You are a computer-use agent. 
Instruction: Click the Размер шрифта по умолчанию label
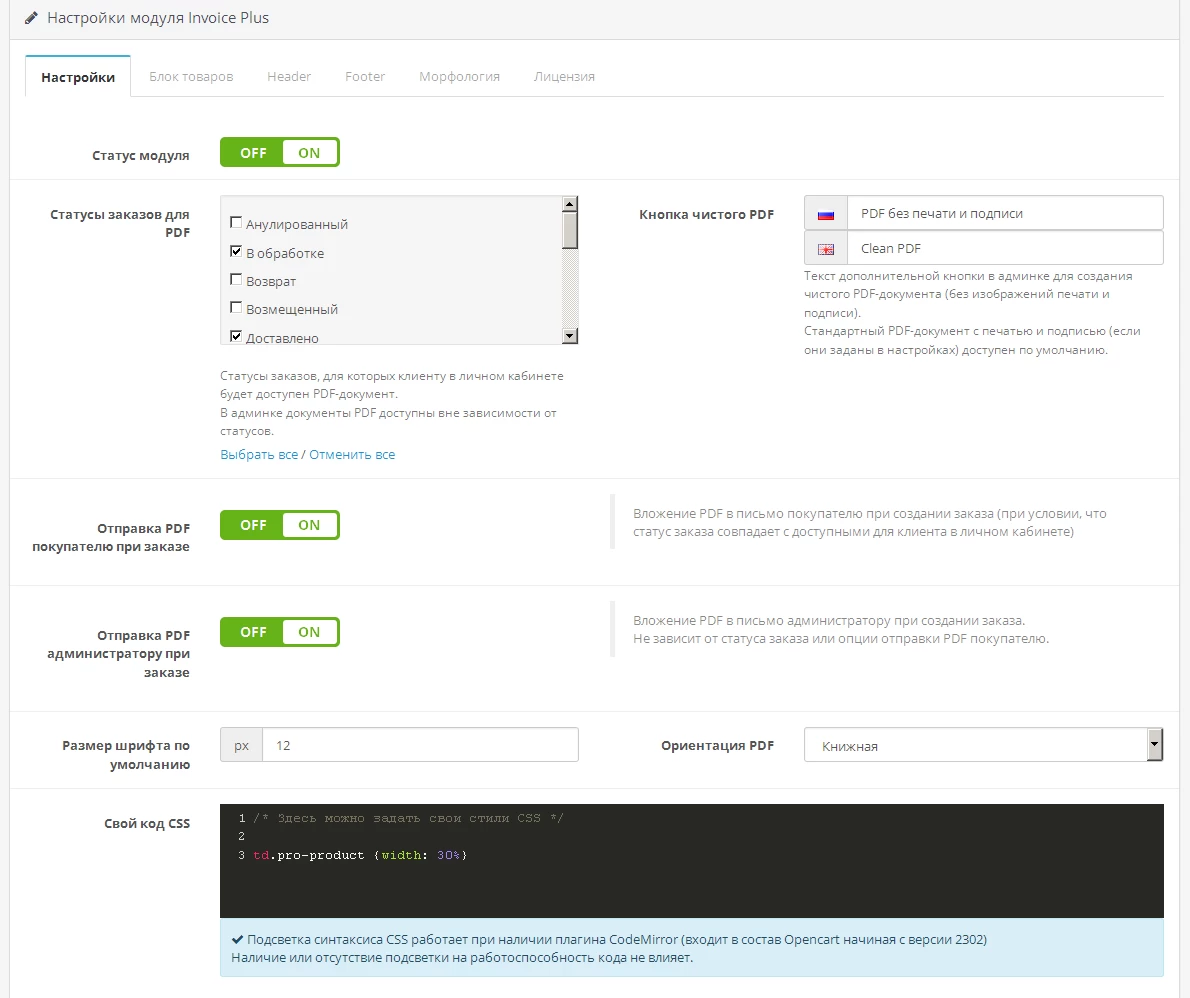pyautogui.click(x=126, y=754)
